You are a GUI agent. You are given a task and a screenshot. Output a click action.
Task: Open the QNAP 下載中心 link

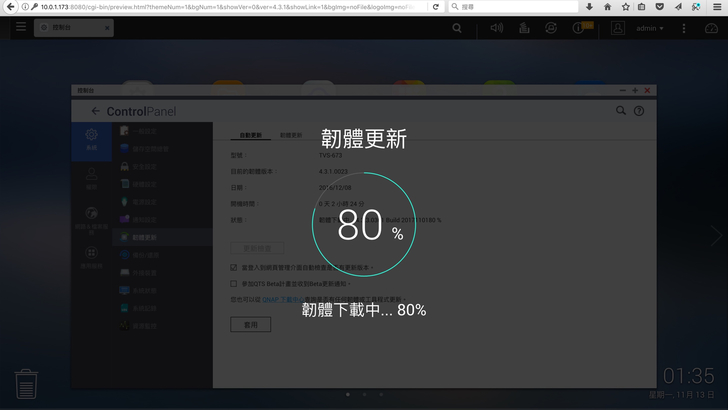pyautogui.click(x=280, y=298)
